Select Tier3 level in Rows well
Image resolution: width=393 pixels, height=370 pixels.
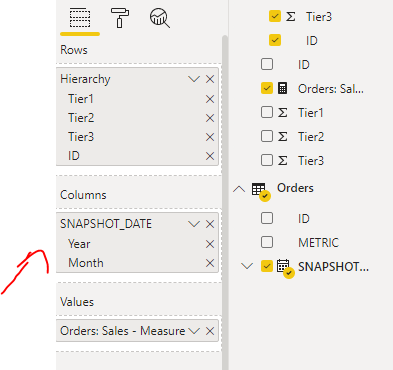tap(81, 137)
